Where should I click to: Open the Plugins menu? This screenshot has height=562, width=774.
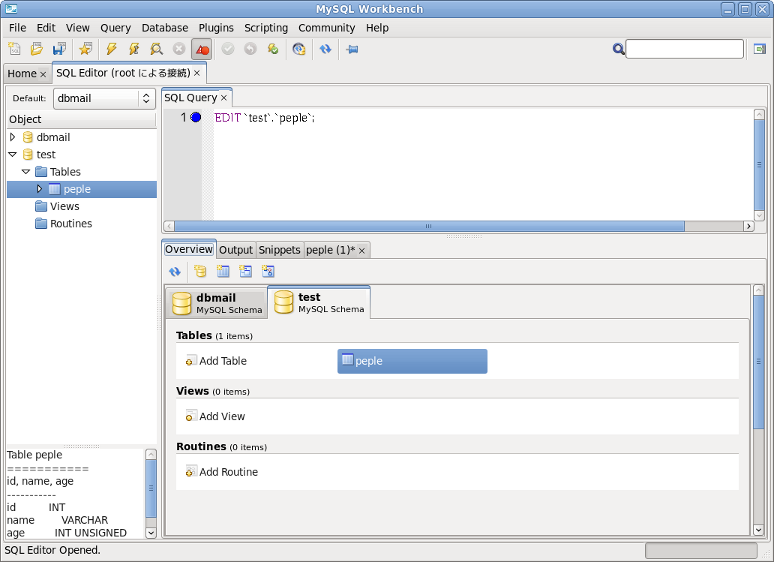pos(216,28)
